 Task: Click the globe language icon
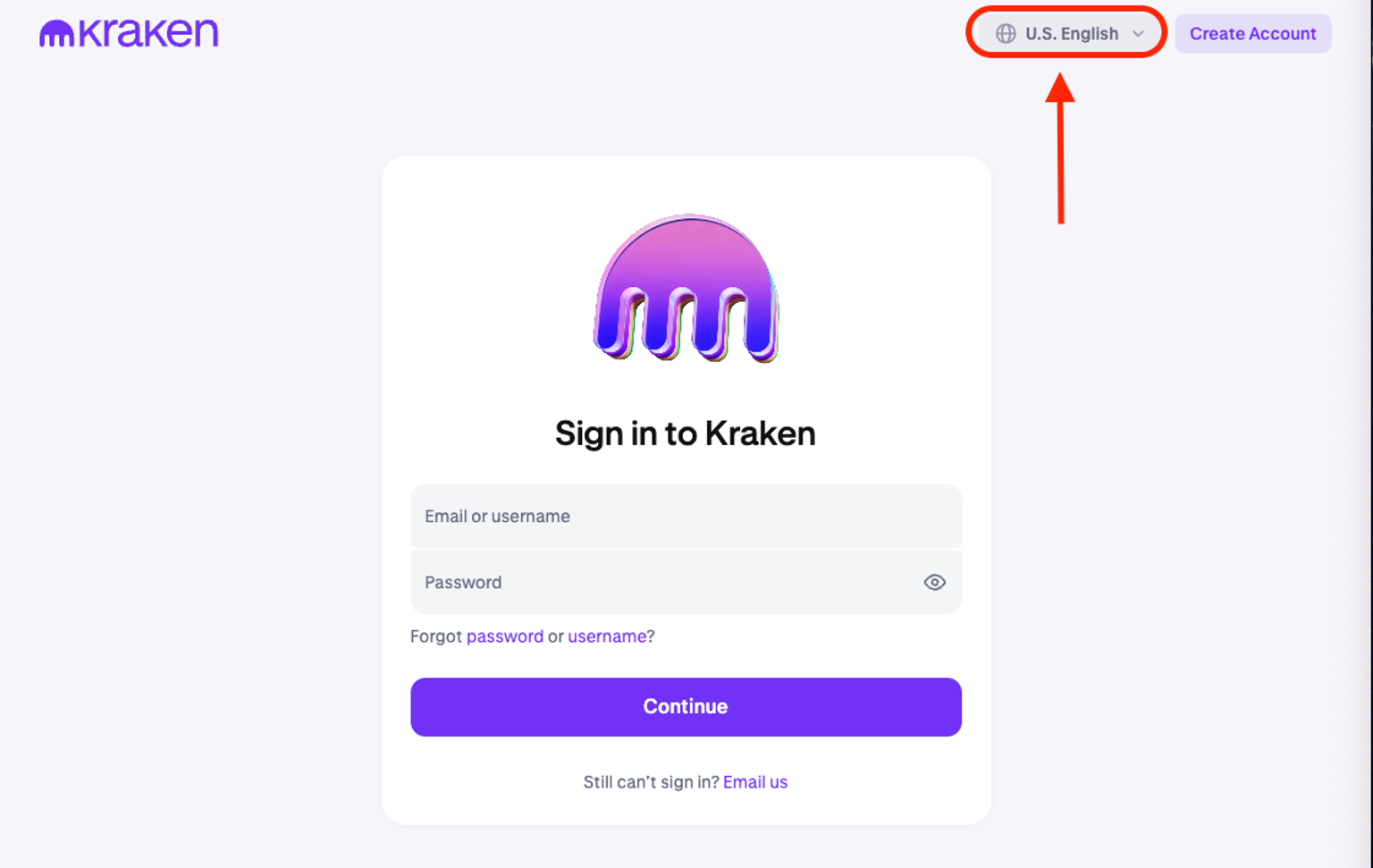(1006, 34)
